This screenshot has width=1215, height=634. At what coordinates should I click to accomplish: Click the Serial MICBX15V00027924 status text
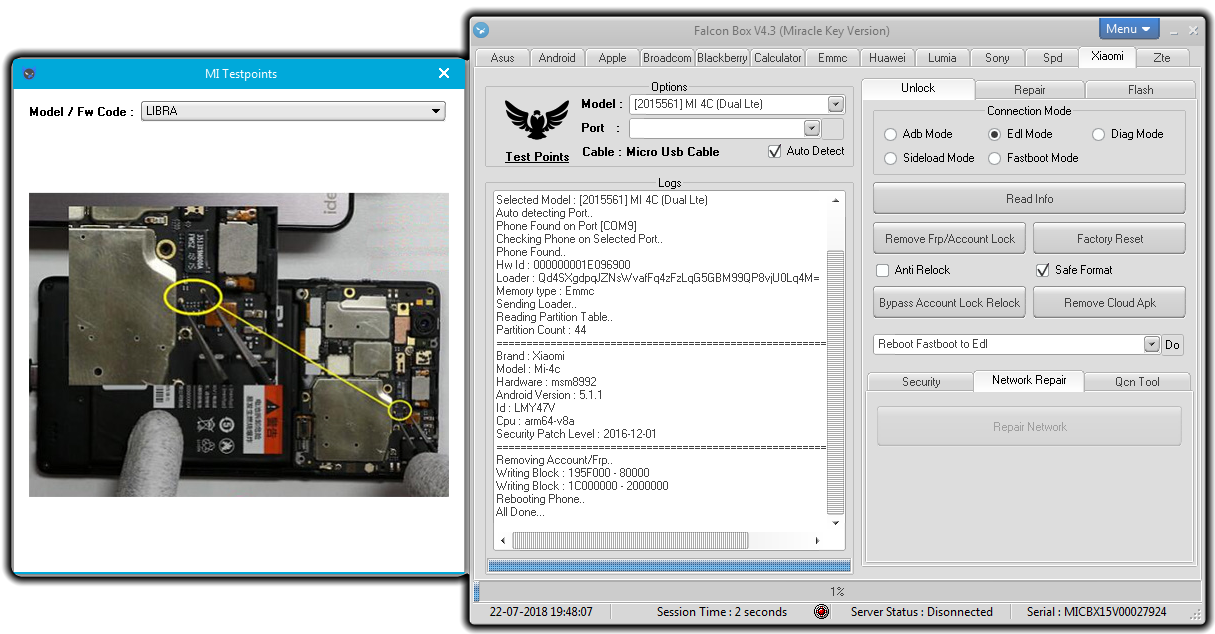pyautogui.click(x=1096, y=612)
